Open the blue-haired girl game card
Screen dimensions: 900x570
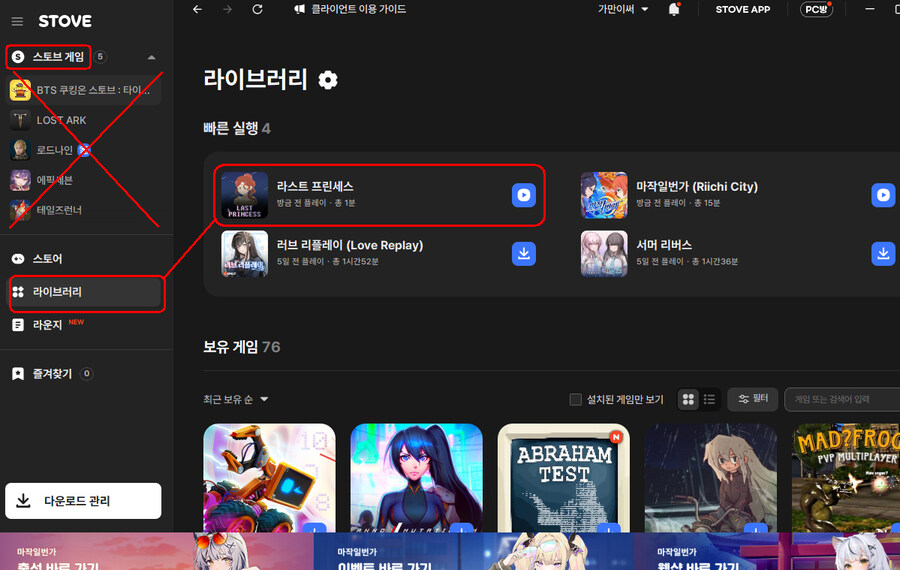click(416, 478)
